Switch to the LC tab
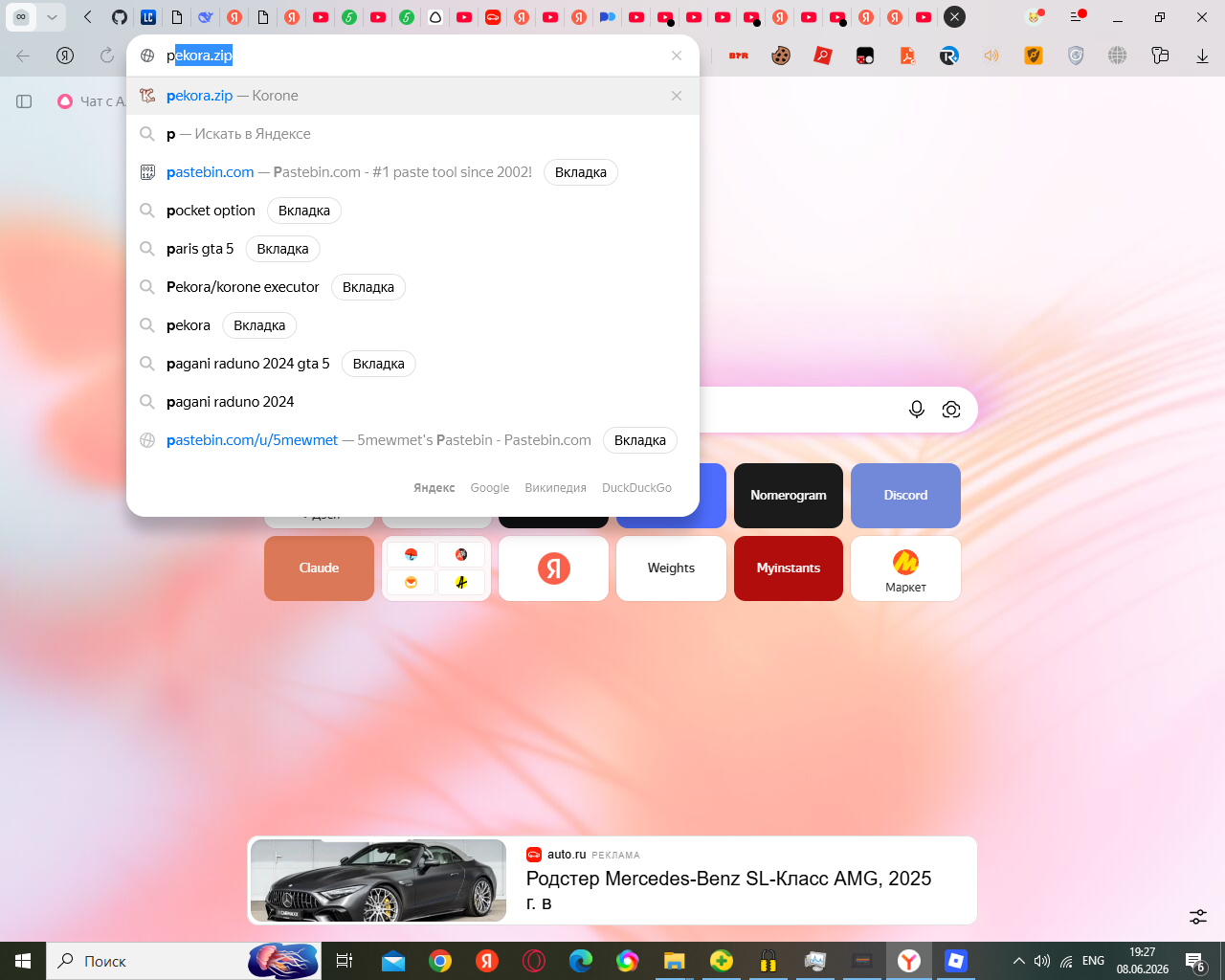 148,17
